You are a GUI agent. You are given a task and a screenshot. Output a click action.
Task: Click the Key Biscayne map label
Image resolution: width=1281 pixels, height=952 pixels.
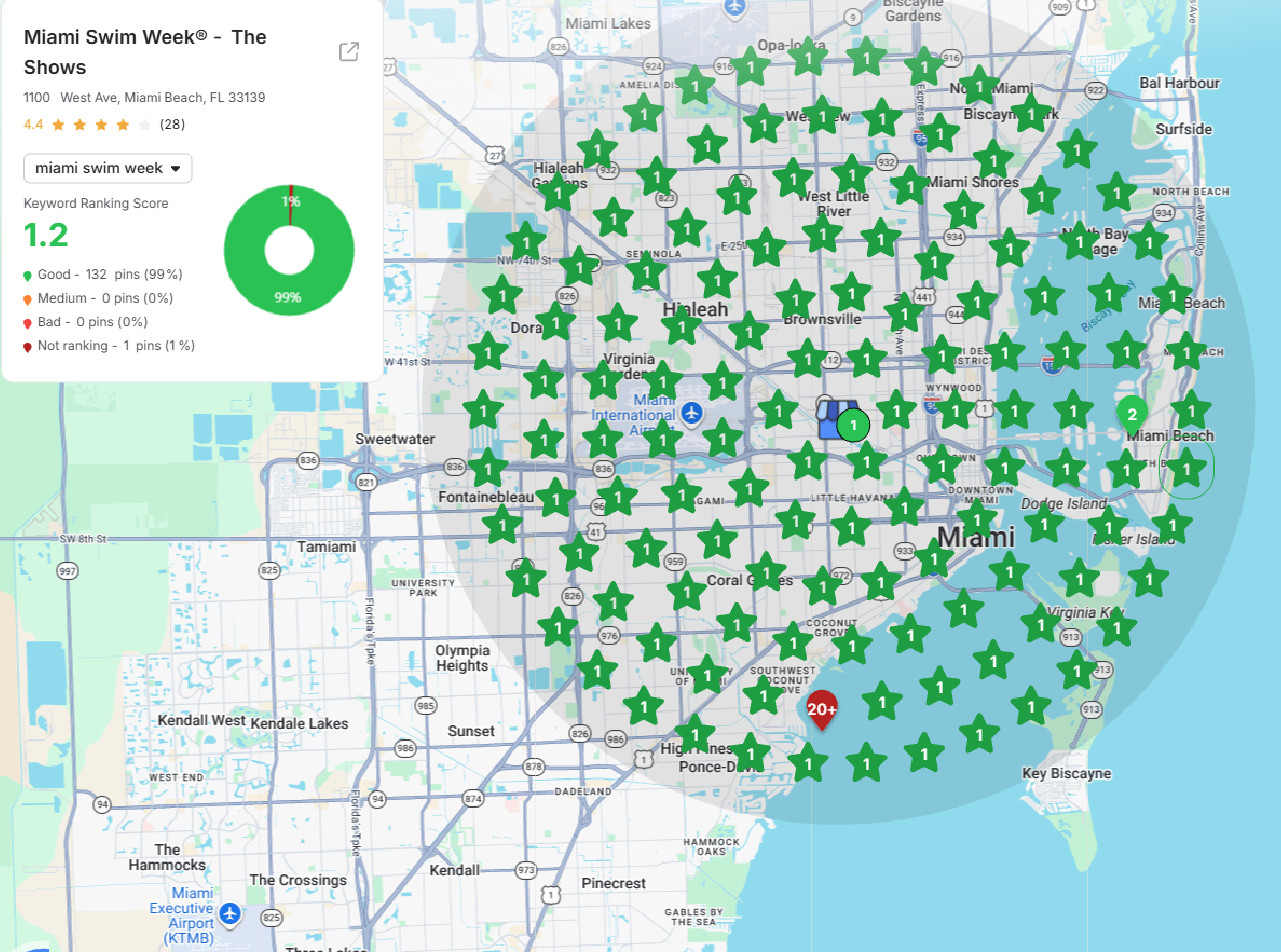pyautogui.click(x=1067, y=773)
